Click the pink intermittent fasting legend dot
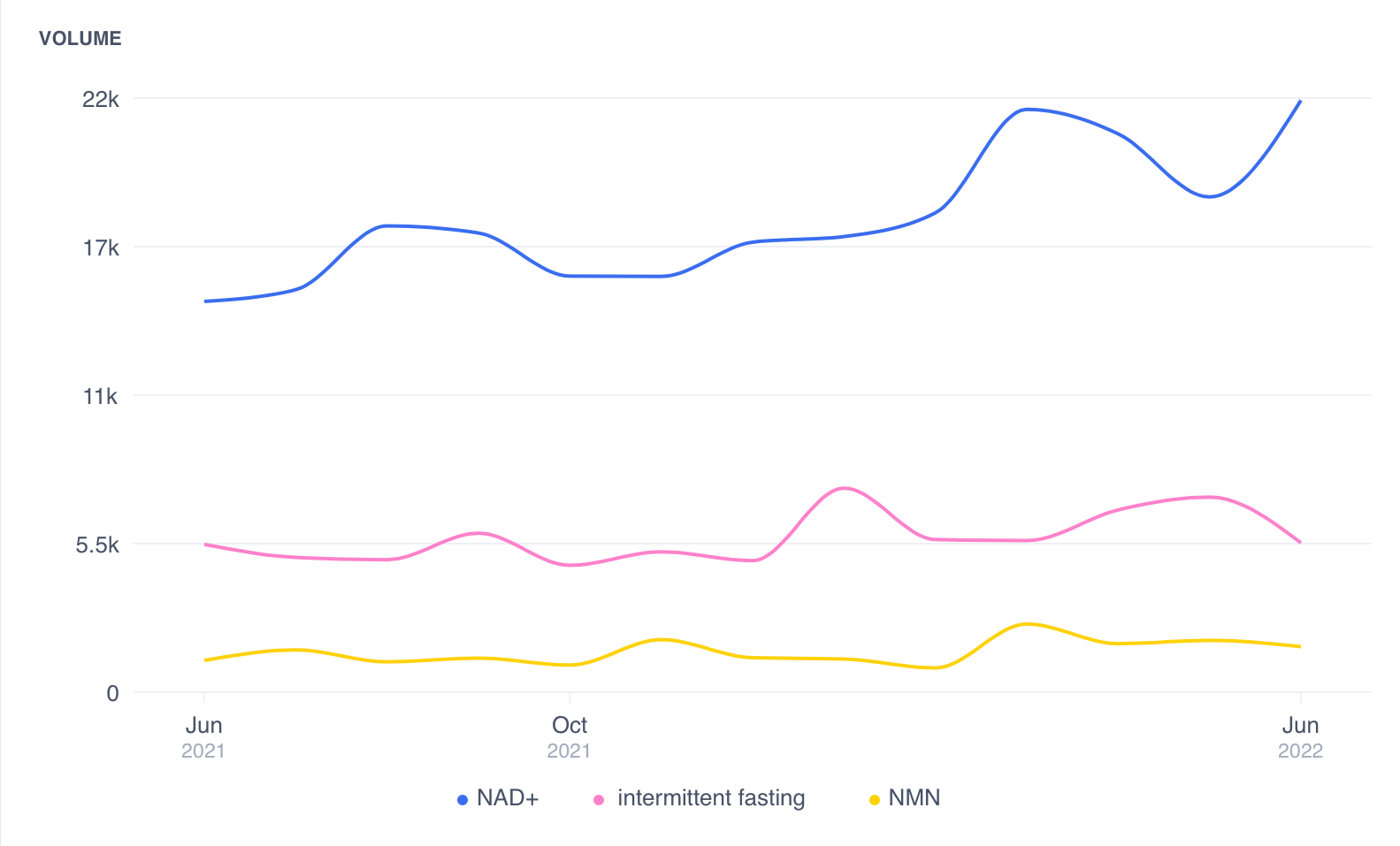The height and width of the screenshot is (846, 1400). click(599, 800)
